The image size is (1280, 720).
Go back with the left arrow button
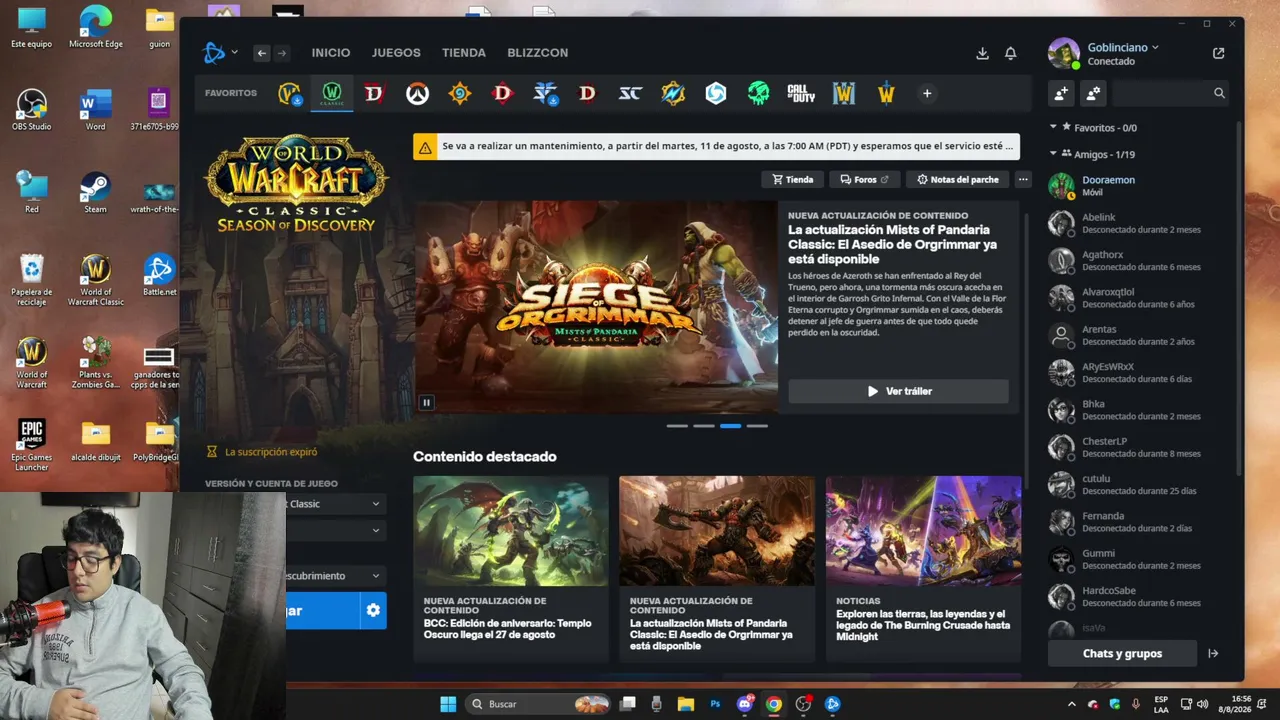click(x=262, y=53)
